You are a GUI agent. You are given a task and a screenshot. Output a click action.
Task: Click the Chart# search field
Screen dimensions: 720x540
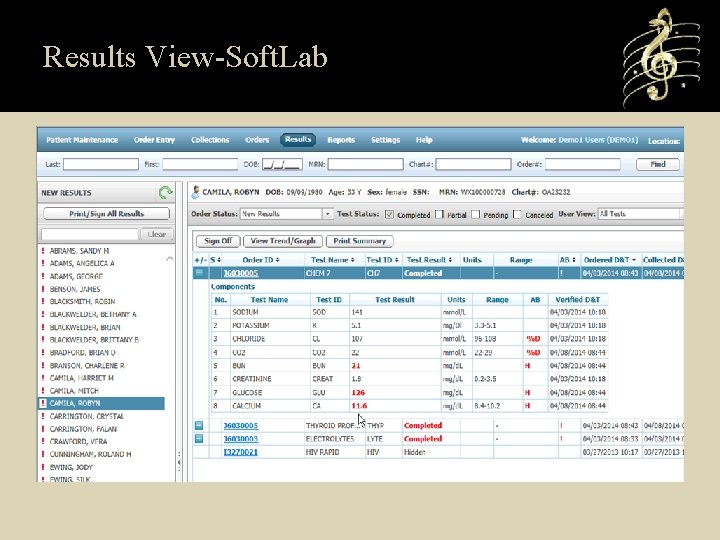tap(473, 164)
